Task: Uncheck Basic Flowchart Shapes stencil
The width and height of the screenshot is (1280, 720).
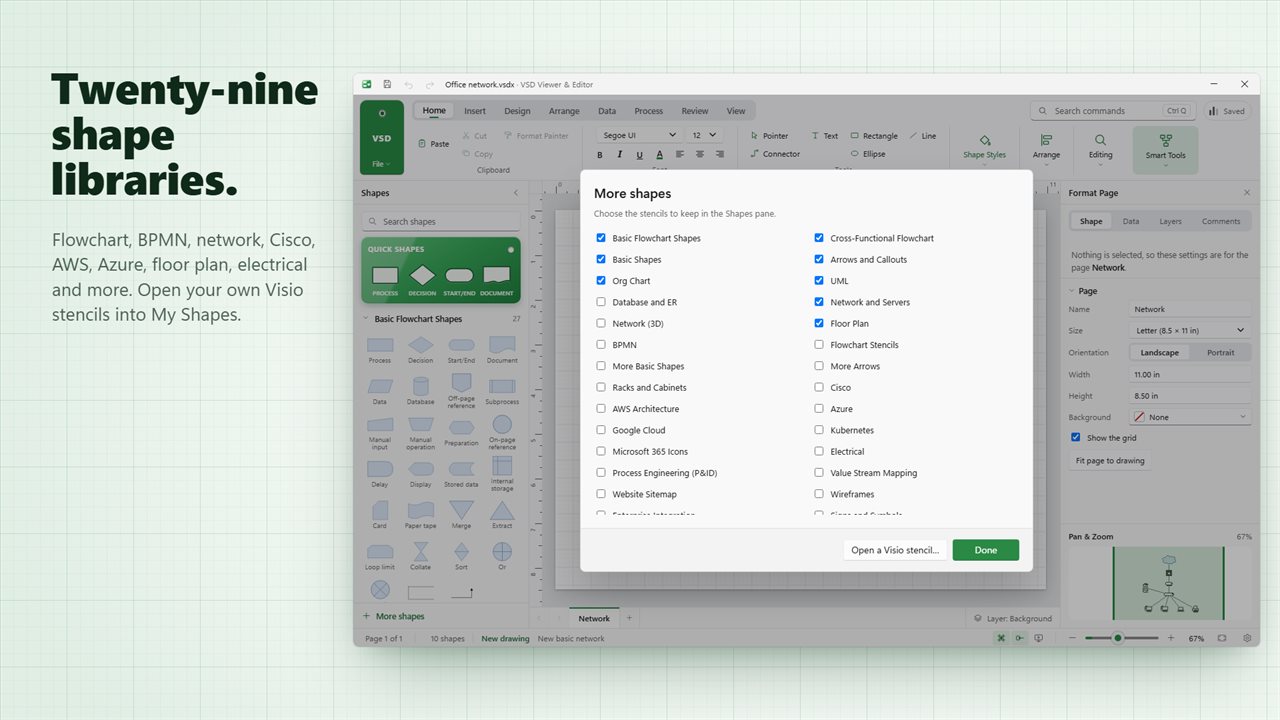Action: click(x=601, y=238)
